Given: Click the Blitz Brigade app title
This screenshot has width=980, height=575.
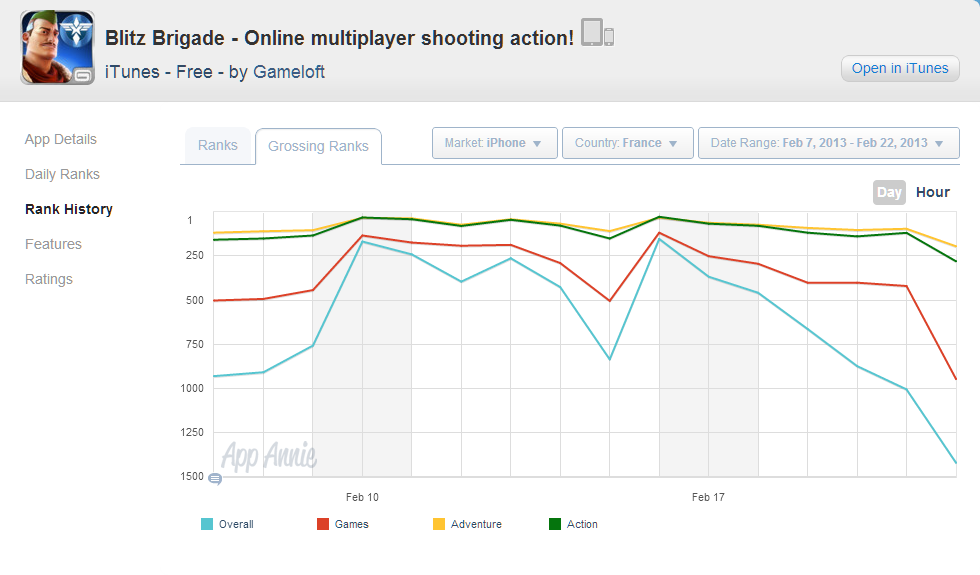Looking at the screenshot, I should pos(339,38).
